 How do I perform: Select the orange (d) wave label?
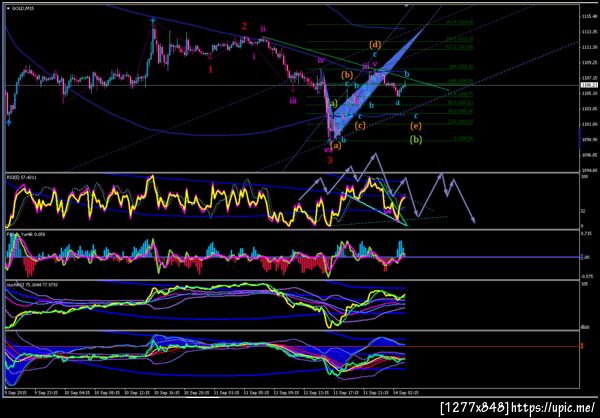point(375,45)
